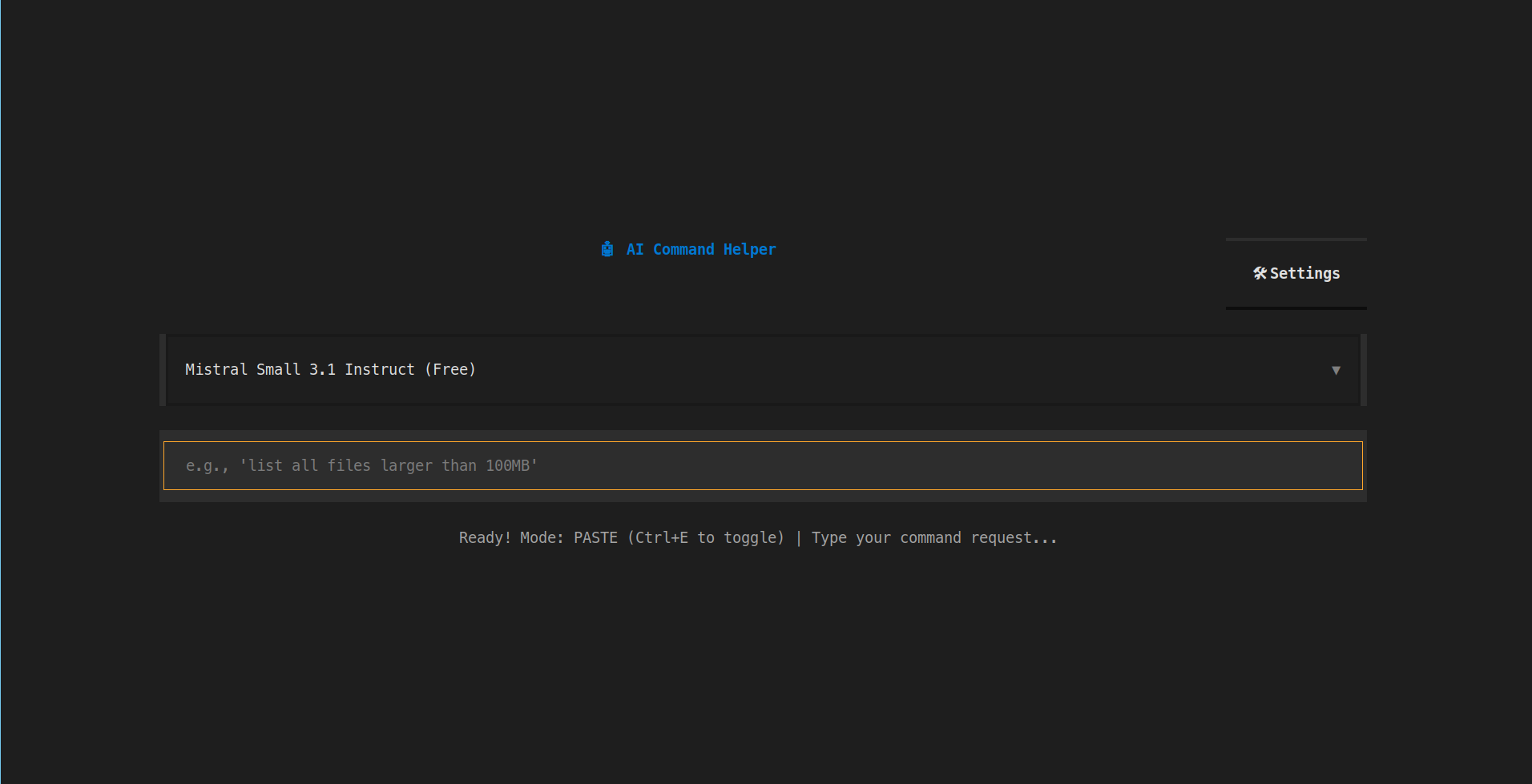Screen dimensions: 1532x784
Task: Click the Ready! status message
Action: click(x=484, y=537)
